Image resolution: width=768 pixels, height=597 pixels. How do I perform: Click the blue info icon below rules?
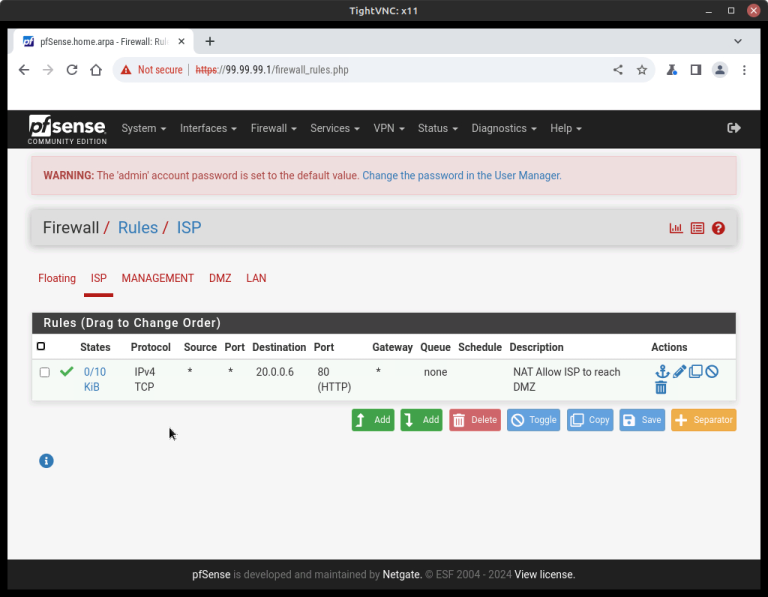pyautogui.click(x=46, y=461)
